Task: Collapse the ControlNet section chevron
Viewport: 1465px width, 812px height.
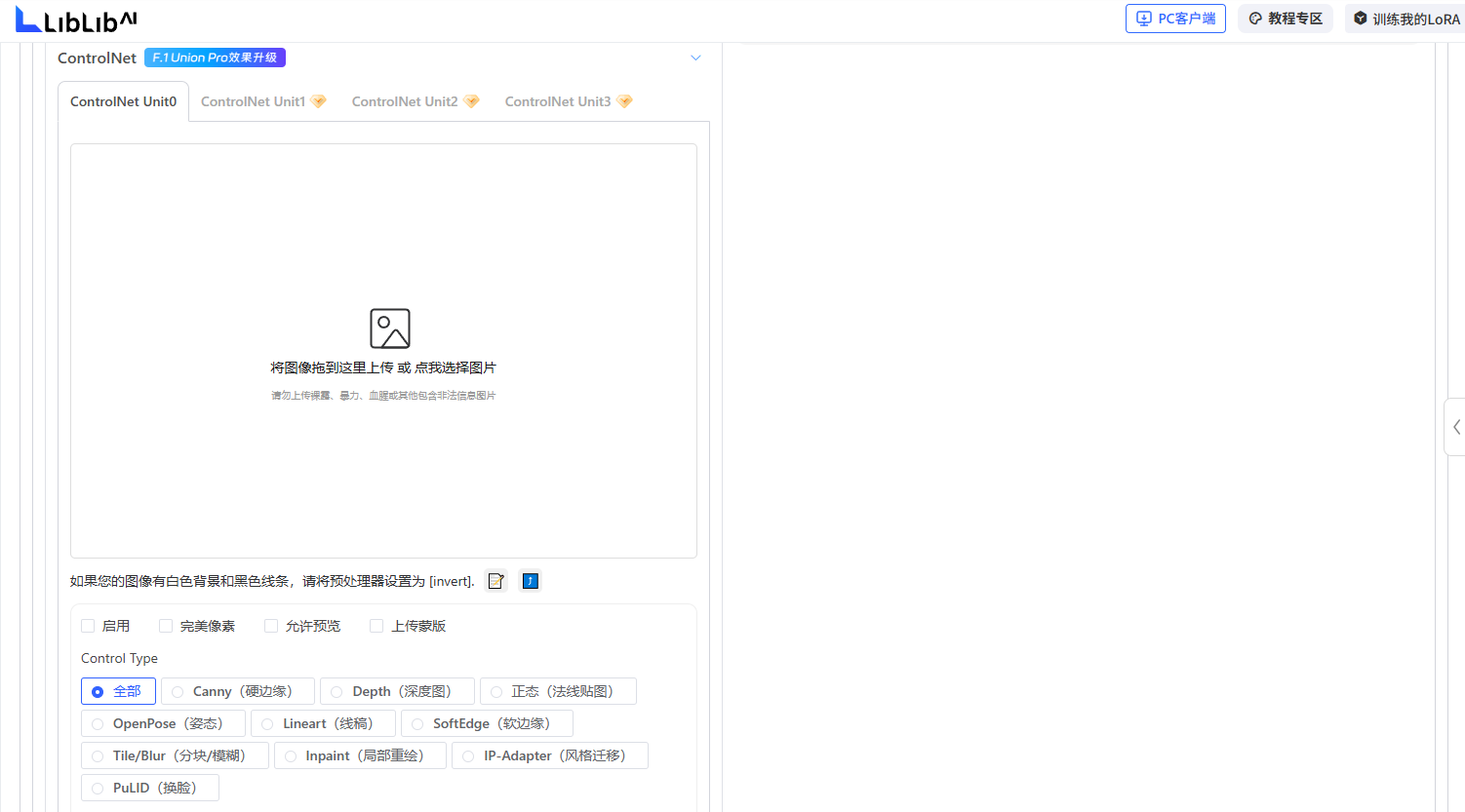Action: coord(695,58)
